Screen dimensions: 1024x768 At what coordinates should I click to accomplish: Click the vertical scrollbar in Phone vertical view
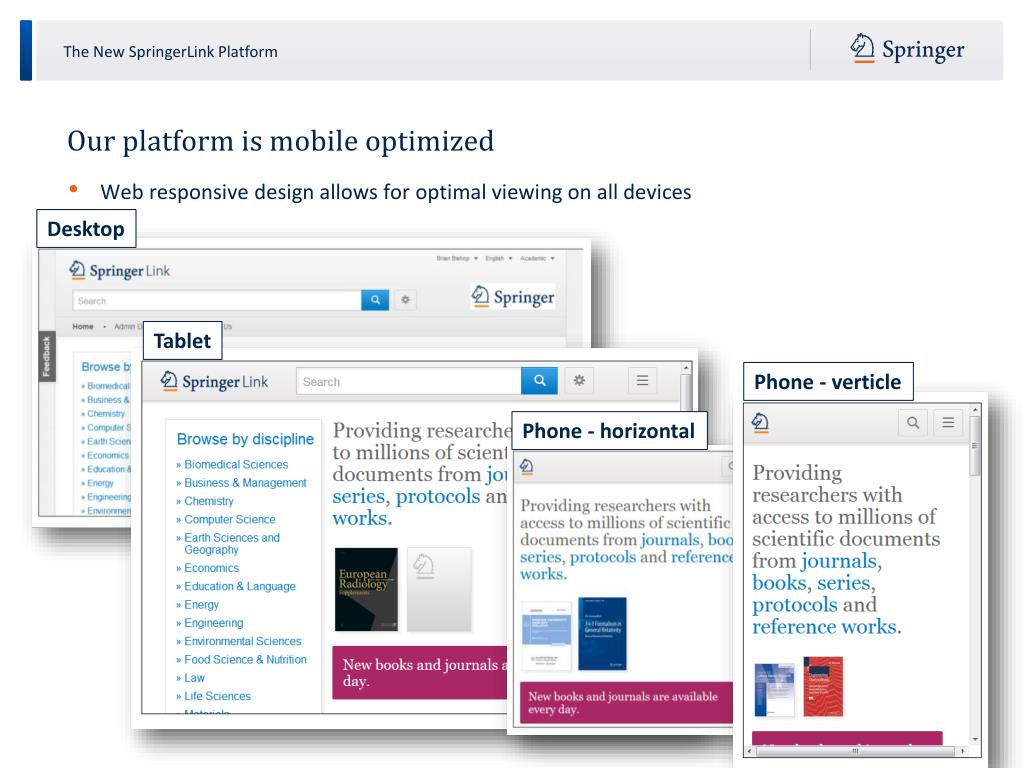[x=975, y=447]
